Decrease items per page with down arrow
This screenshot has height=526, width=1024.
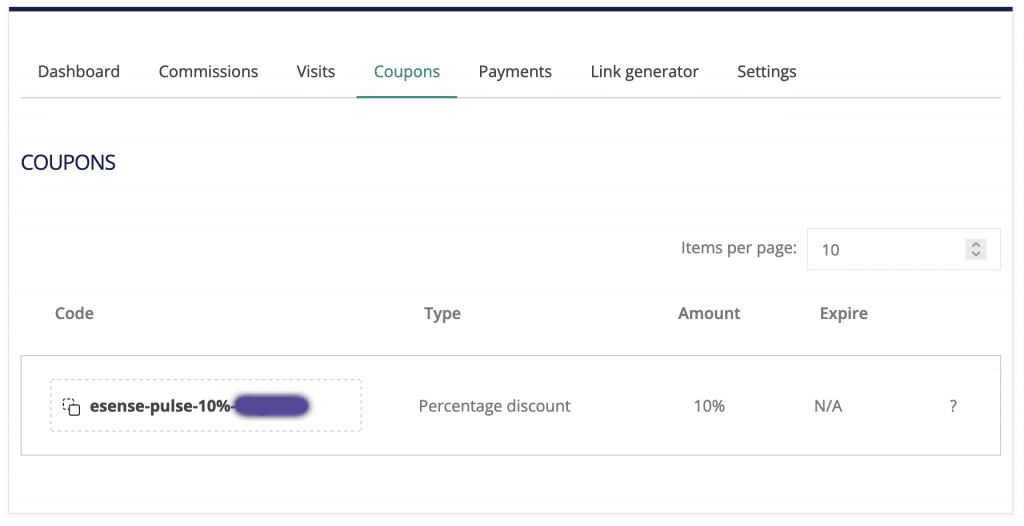(x=976, y=254)
